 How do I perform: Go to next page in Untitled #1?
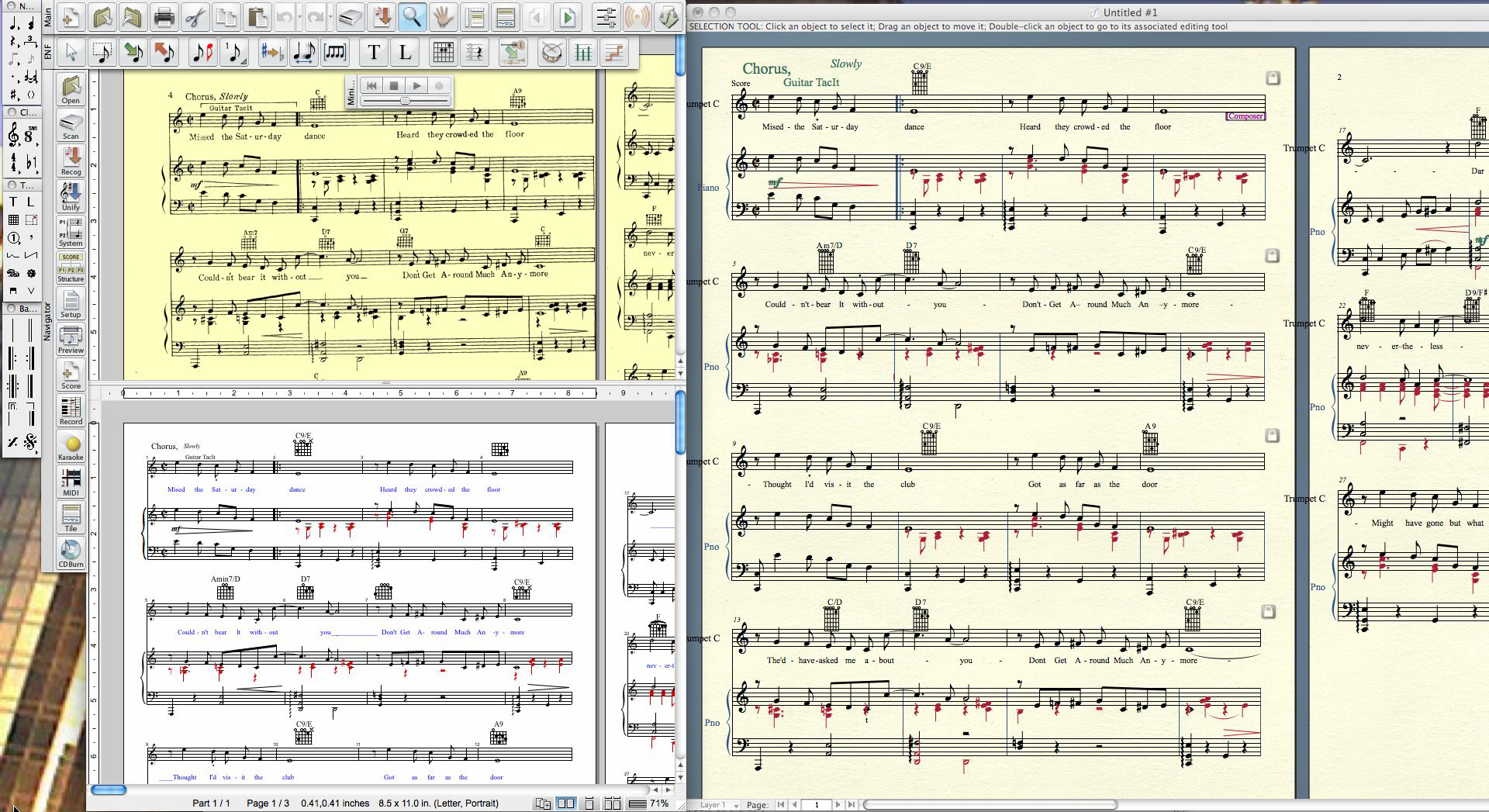tap(838, 805)
